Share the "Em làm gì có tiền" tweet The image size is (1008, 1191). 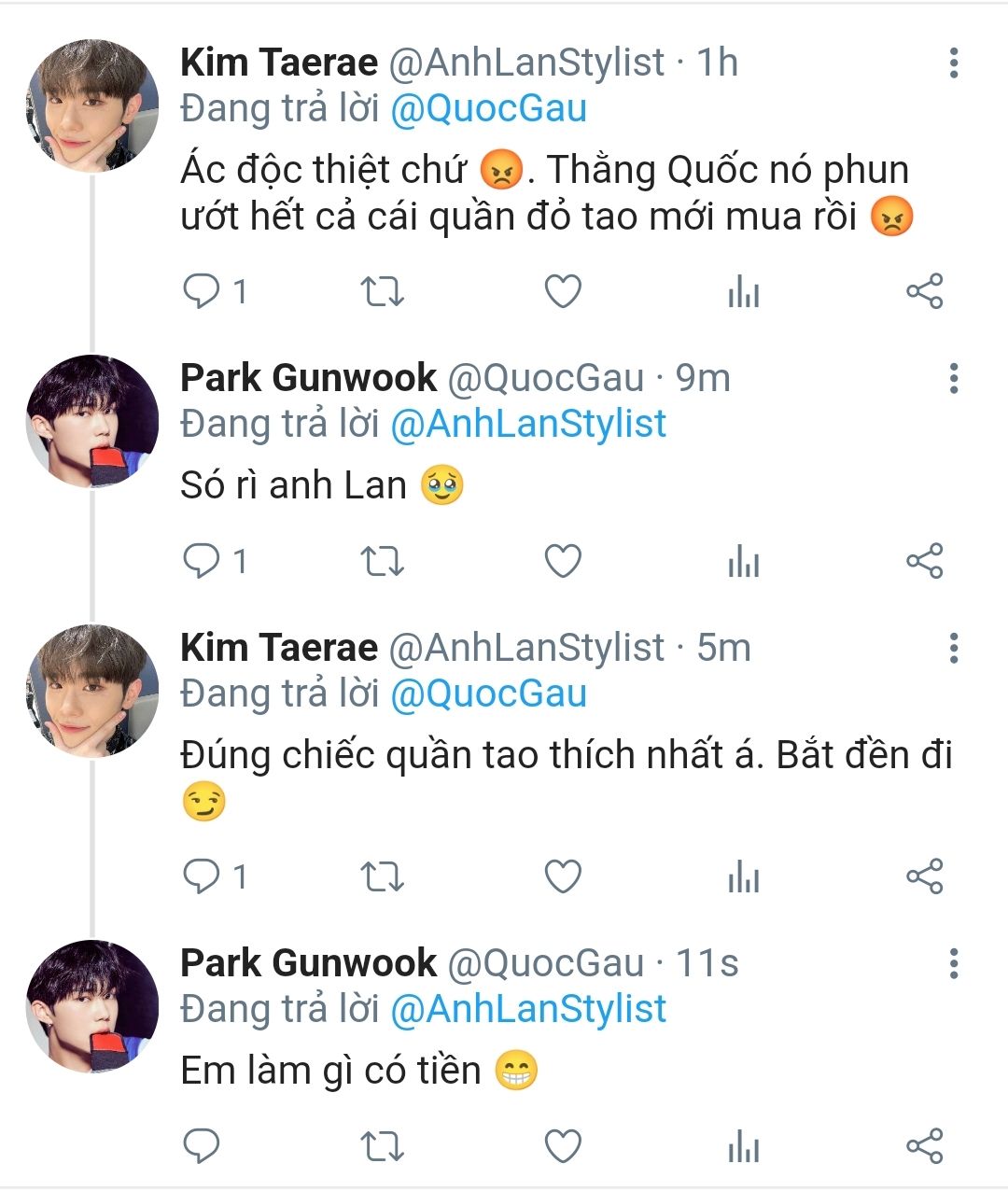click(x=925, y=1145)
